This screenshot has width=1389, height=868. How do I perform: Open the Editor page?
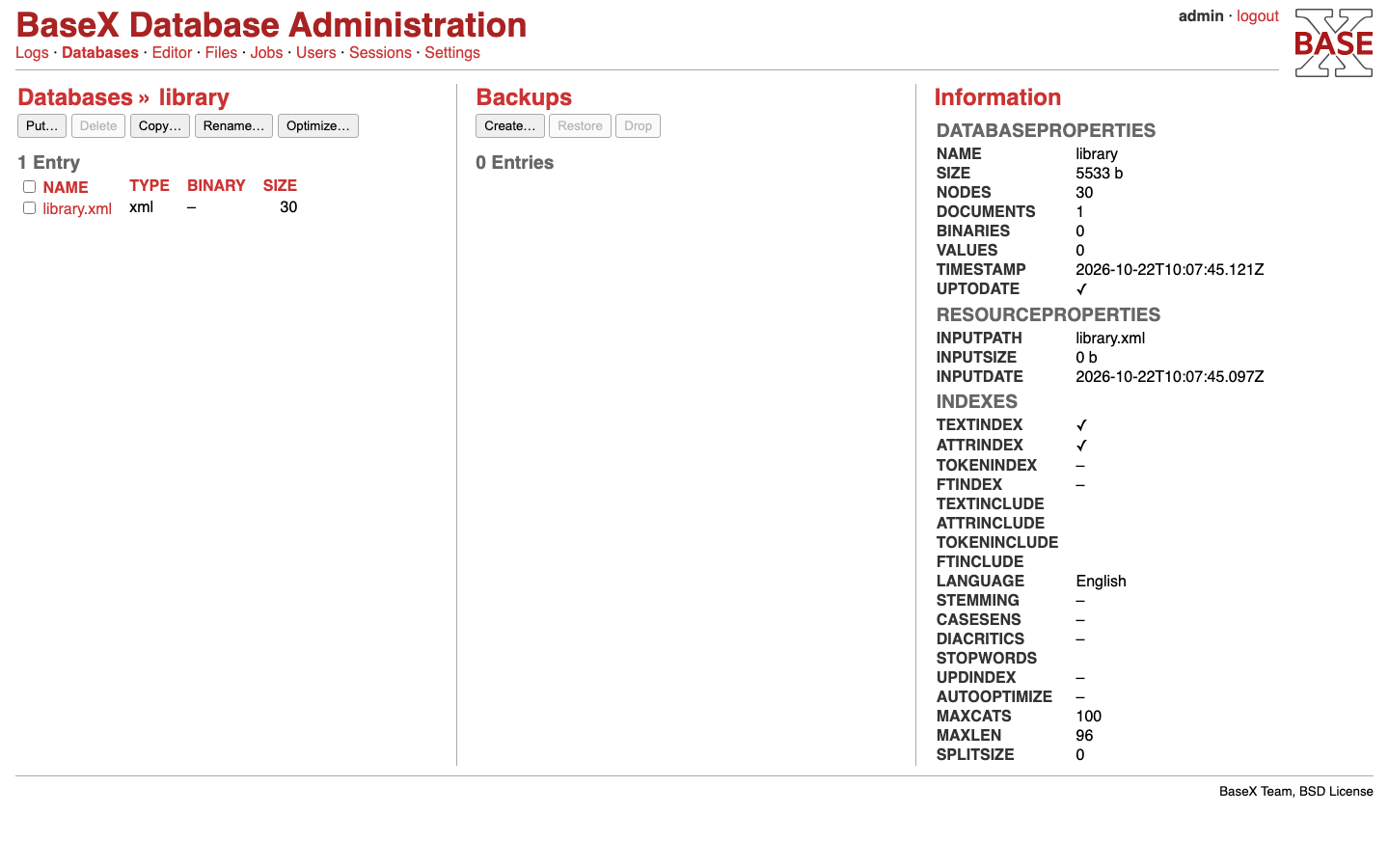tap(172, 53)
